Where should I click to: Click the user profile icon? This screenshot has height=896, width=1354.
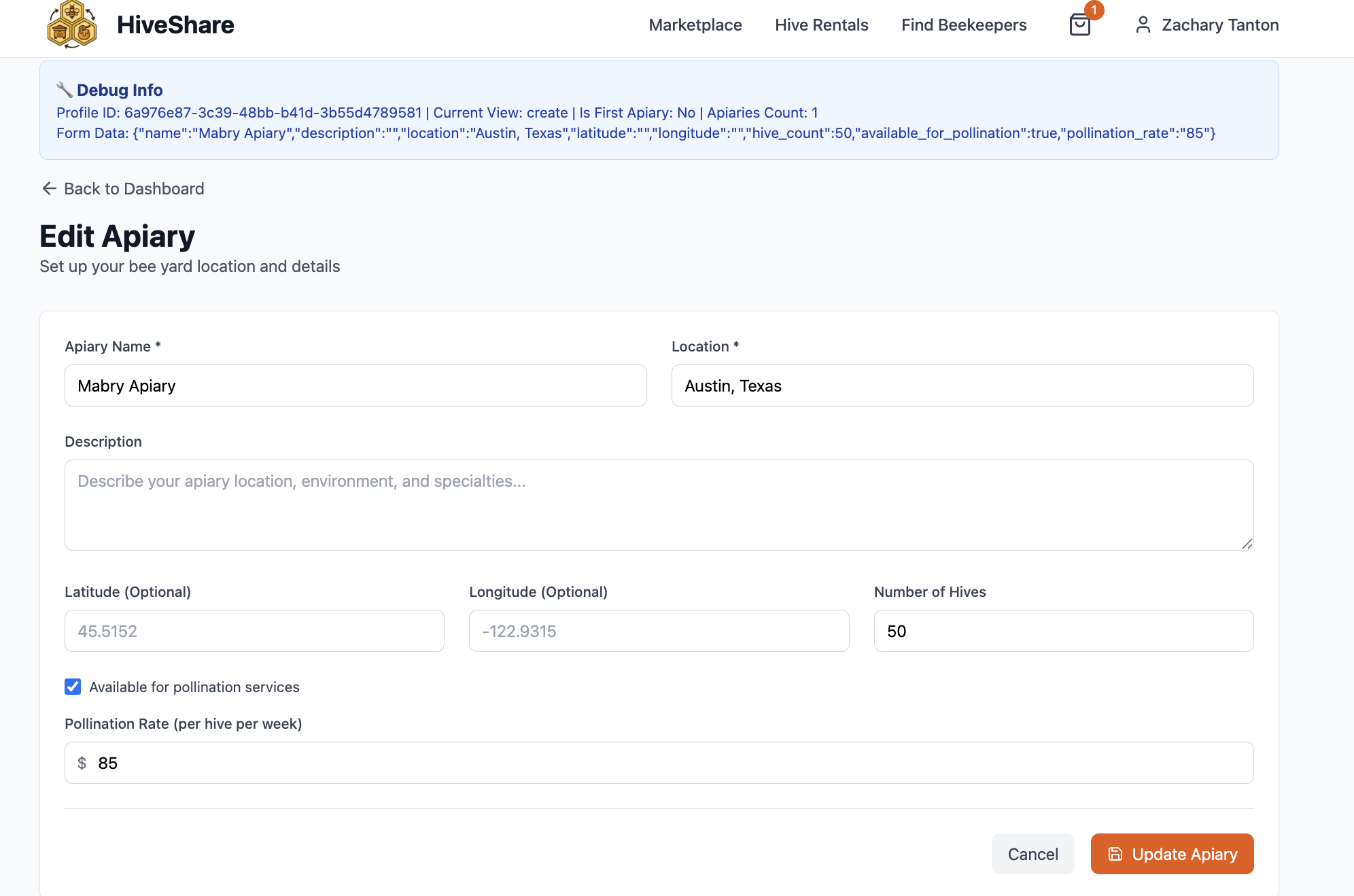coord(1143,25)
